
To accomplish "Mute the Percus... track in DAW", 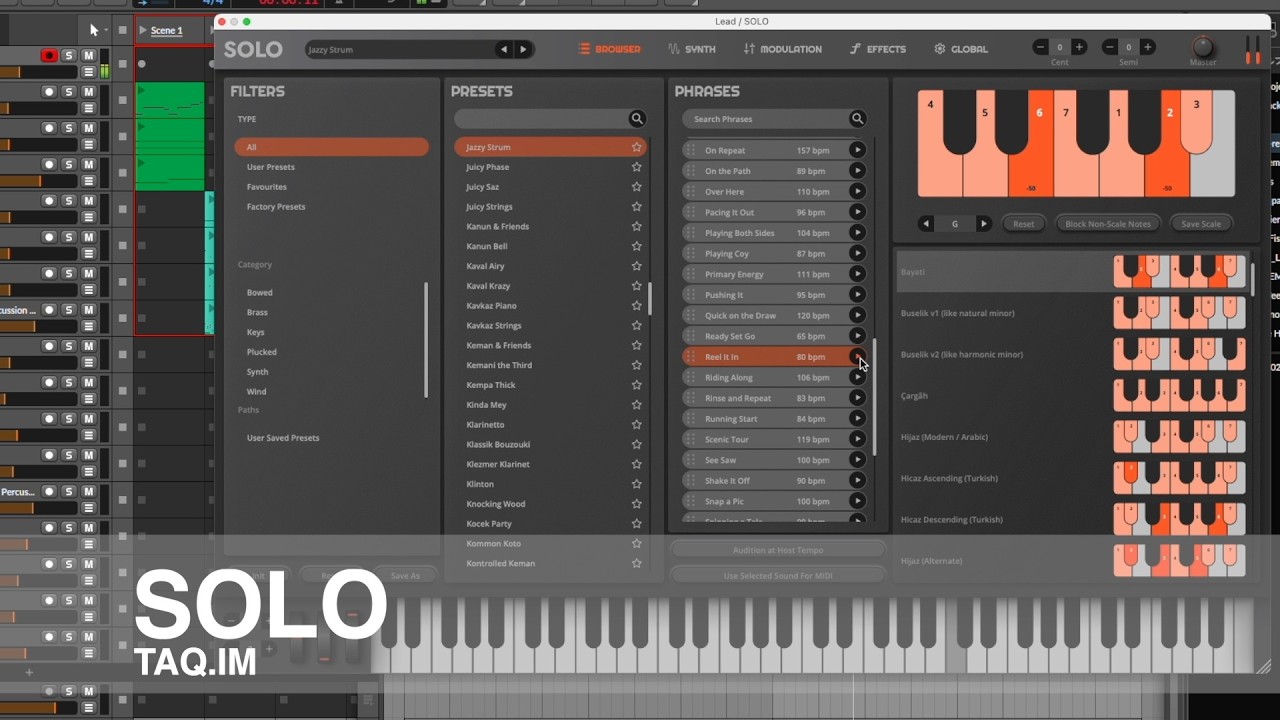I will tap(88, 492).
